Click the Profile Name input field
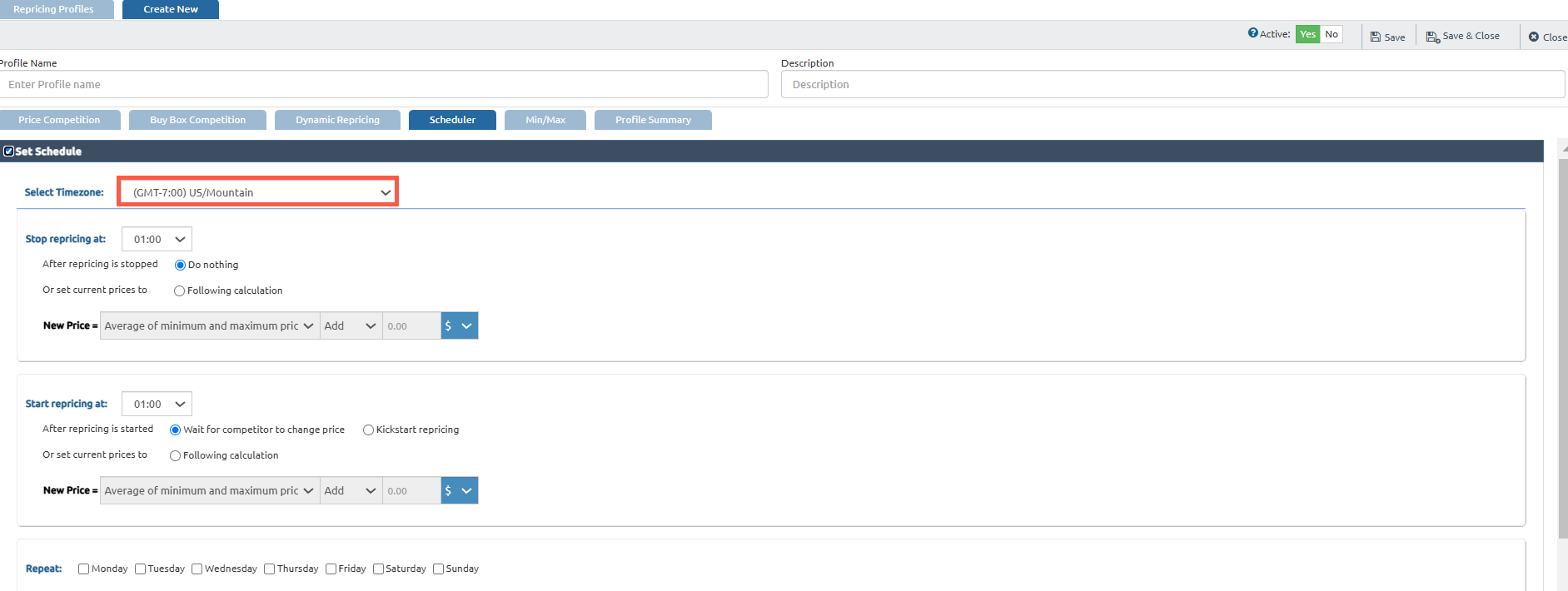 click(383, 85)
